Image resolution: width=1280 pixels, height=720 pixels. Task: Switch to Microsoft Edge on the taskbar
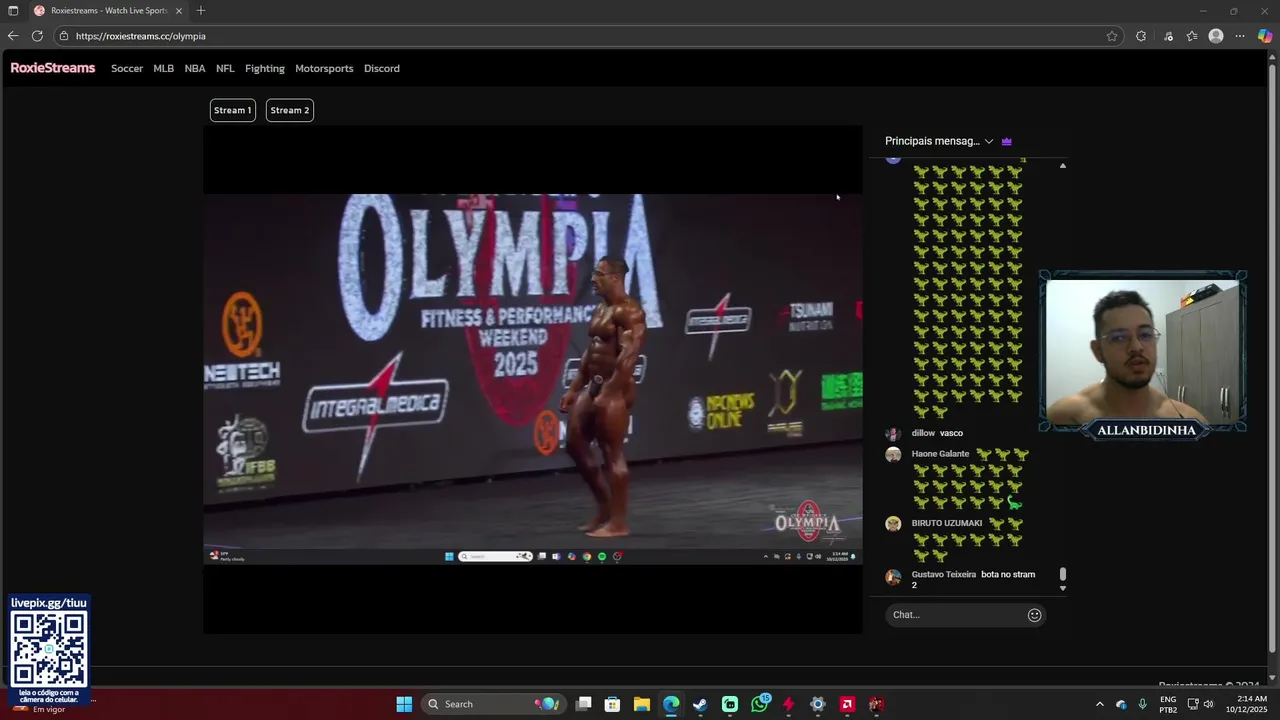[671, 704]
